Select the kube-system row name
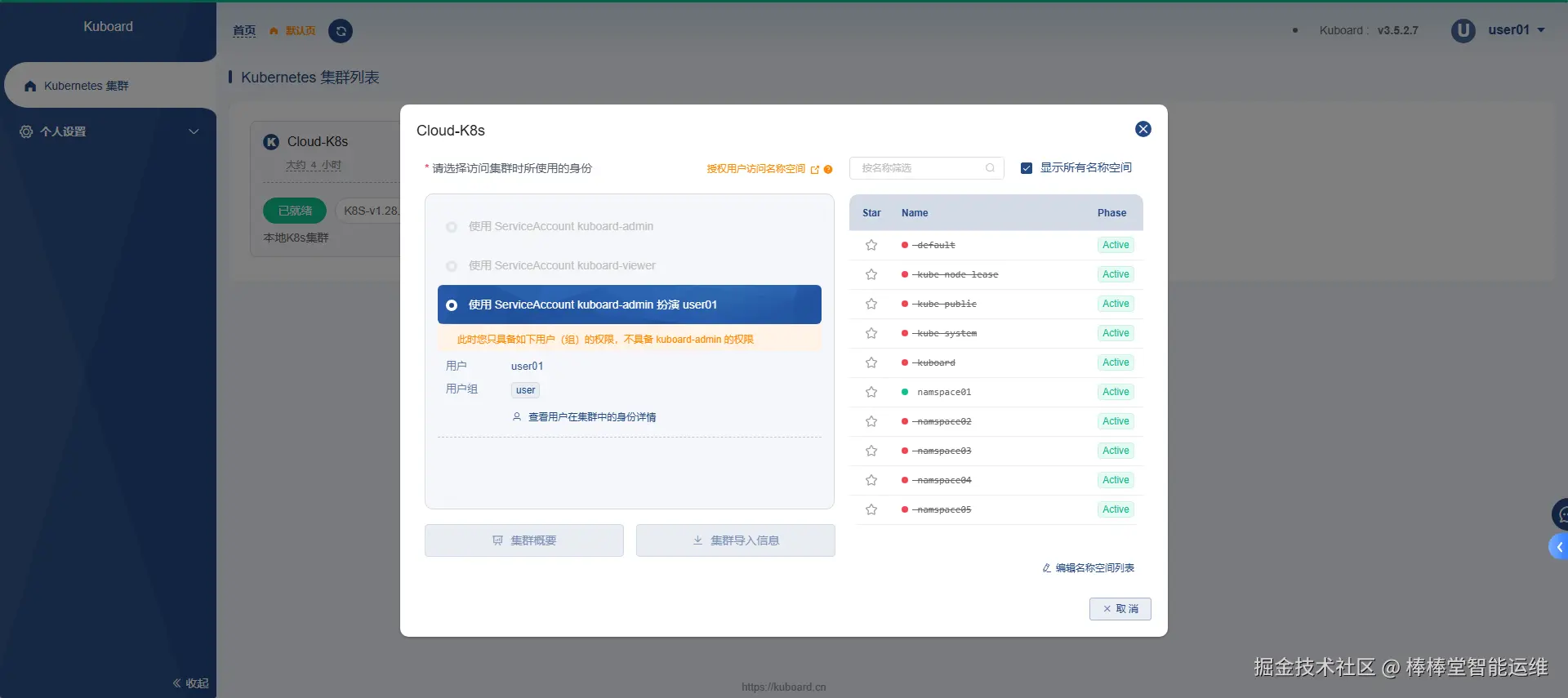 click(947, 334)
